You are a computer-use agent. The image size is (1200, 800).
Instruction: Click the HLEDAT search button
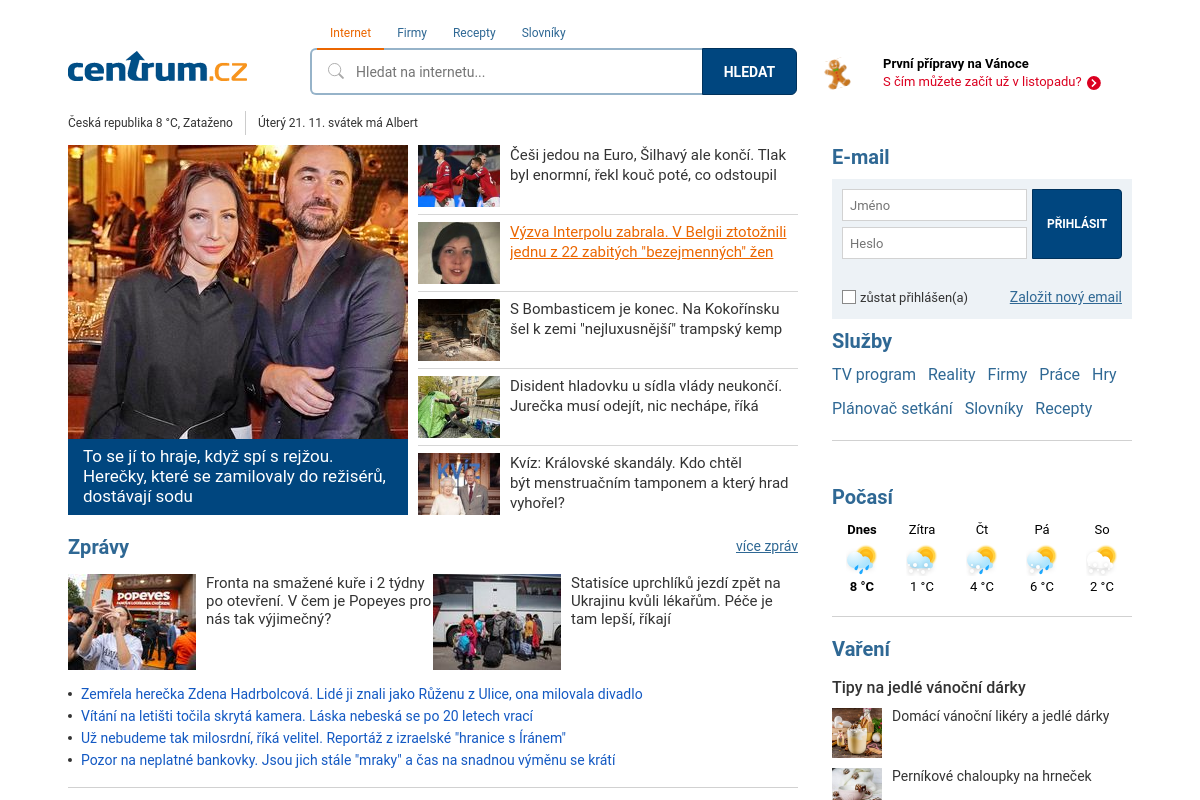[x=749, y=72]
